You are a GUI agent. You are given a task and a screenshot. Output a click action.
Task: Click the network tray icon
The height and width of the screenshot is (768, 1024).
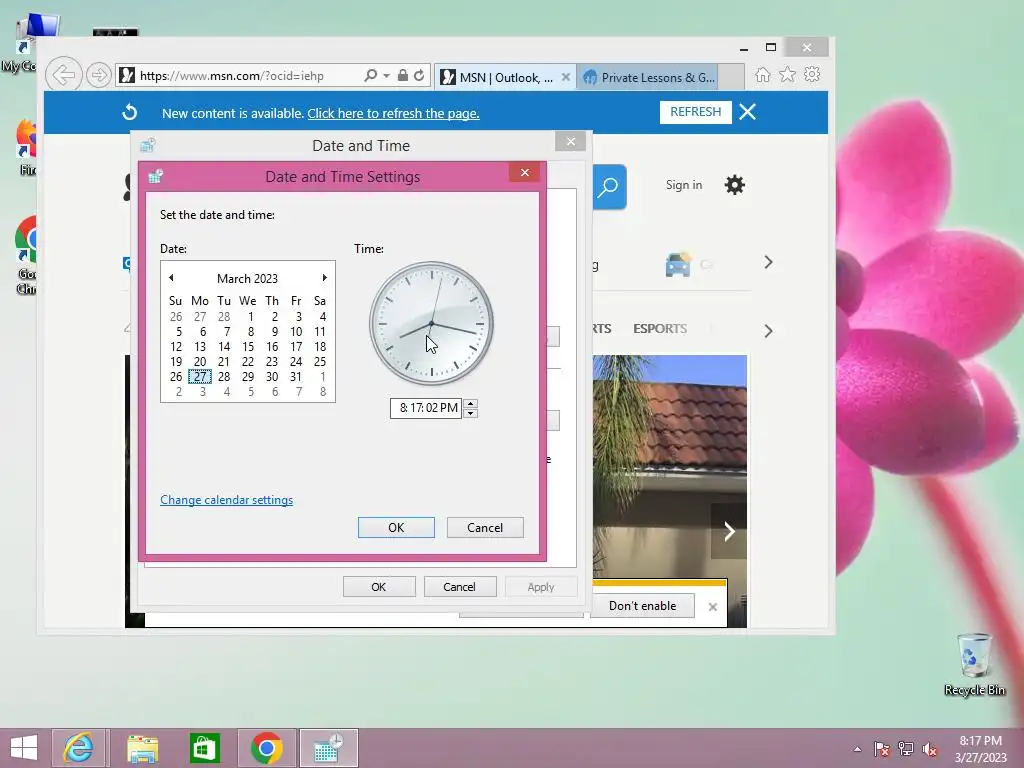906,749
